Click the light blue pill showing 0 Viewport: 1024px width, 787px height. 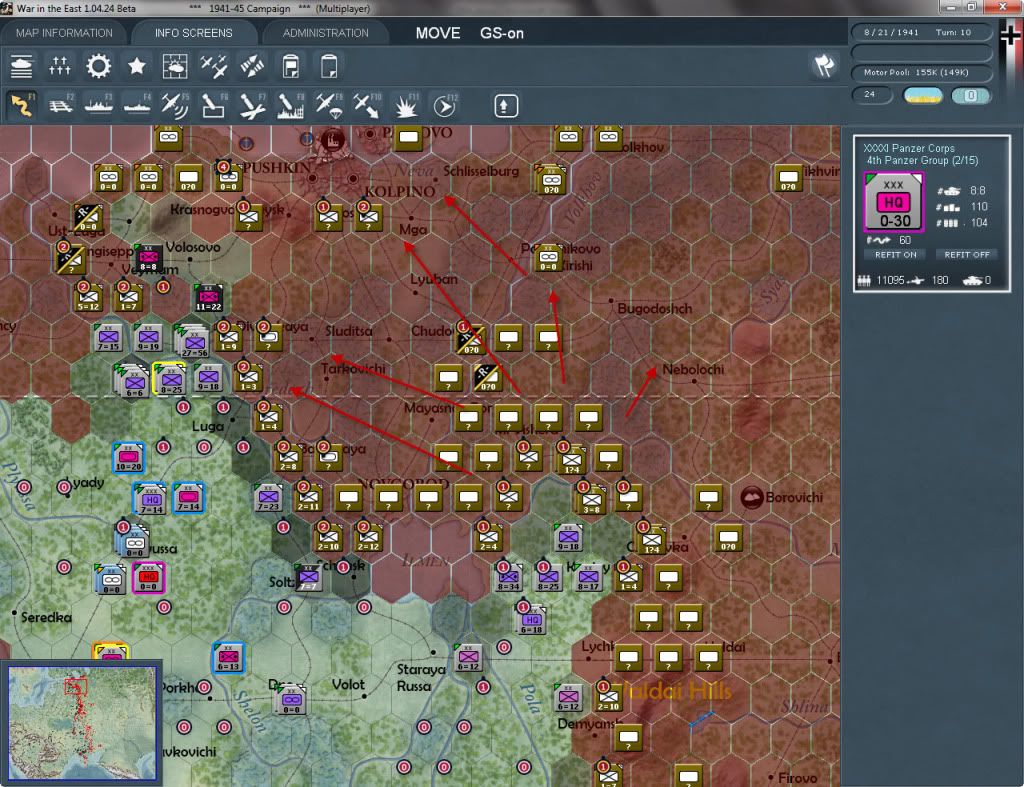(x=970, y=95)
